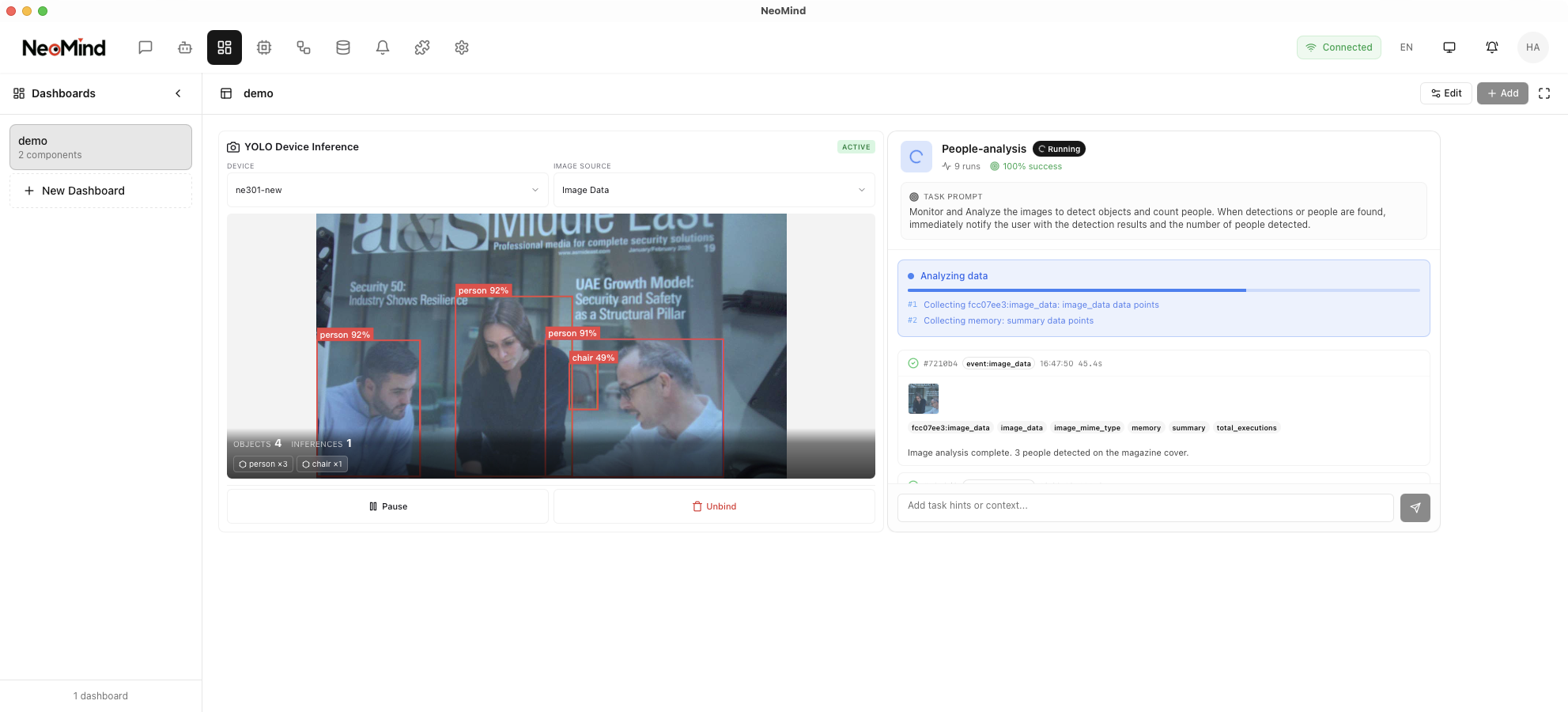The image size is (1568, 712).
Task: Click the task hints input field
Action: point(1145,506)
